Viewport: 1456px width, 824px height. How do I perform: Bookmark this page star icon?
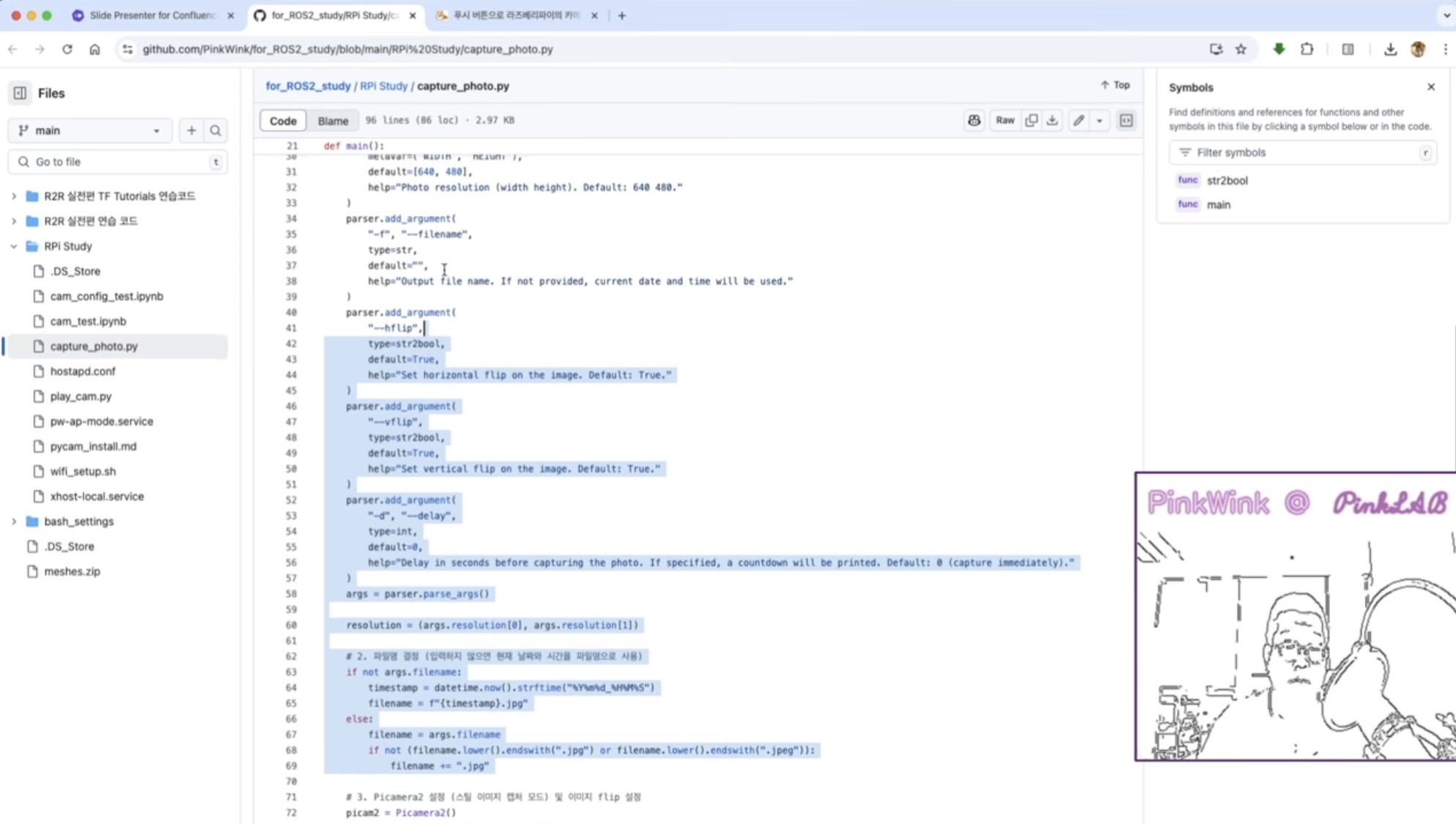point(1241,49)
